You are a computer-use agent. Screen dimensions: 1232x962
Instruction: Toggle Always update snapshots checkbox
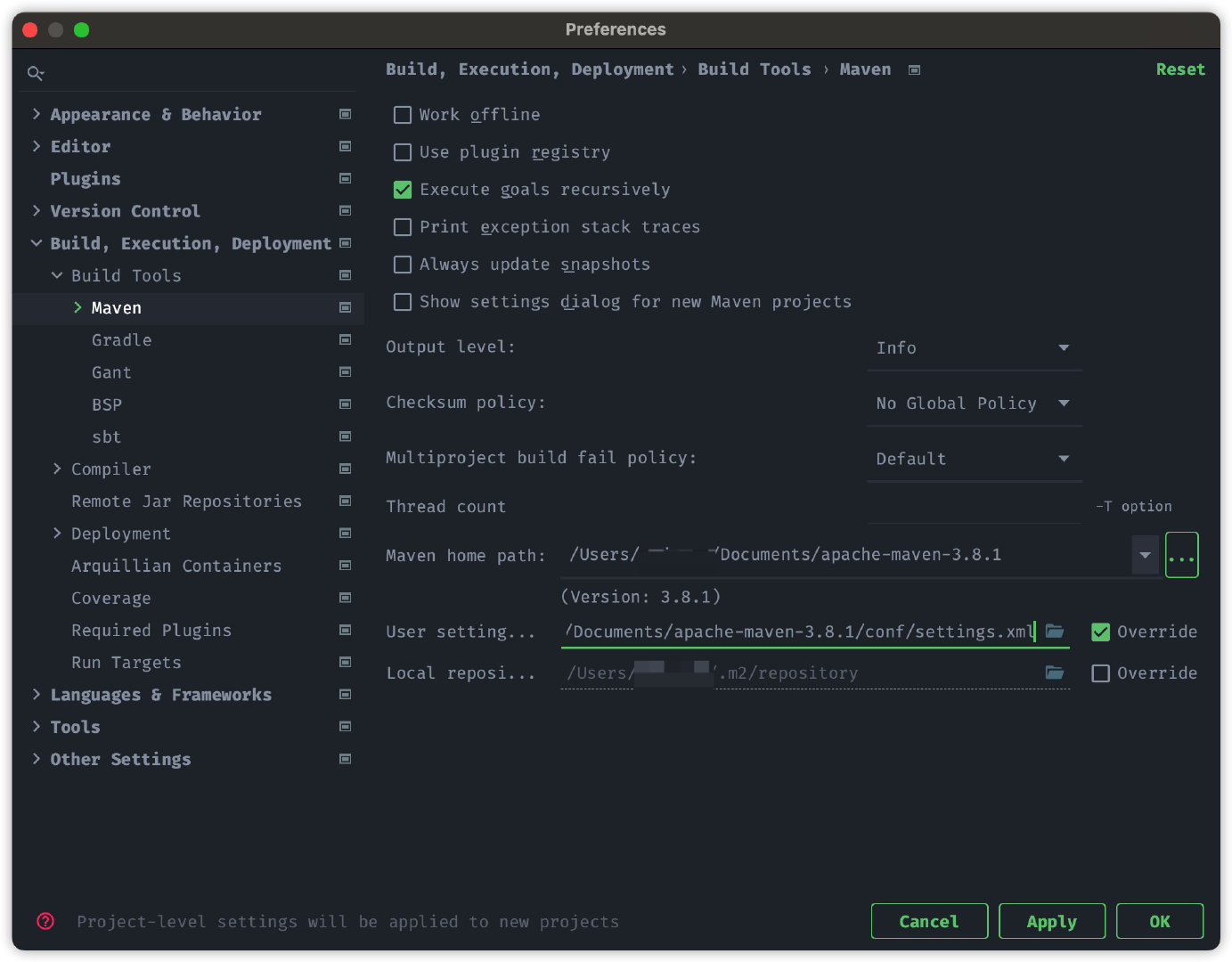pos(403,265)
